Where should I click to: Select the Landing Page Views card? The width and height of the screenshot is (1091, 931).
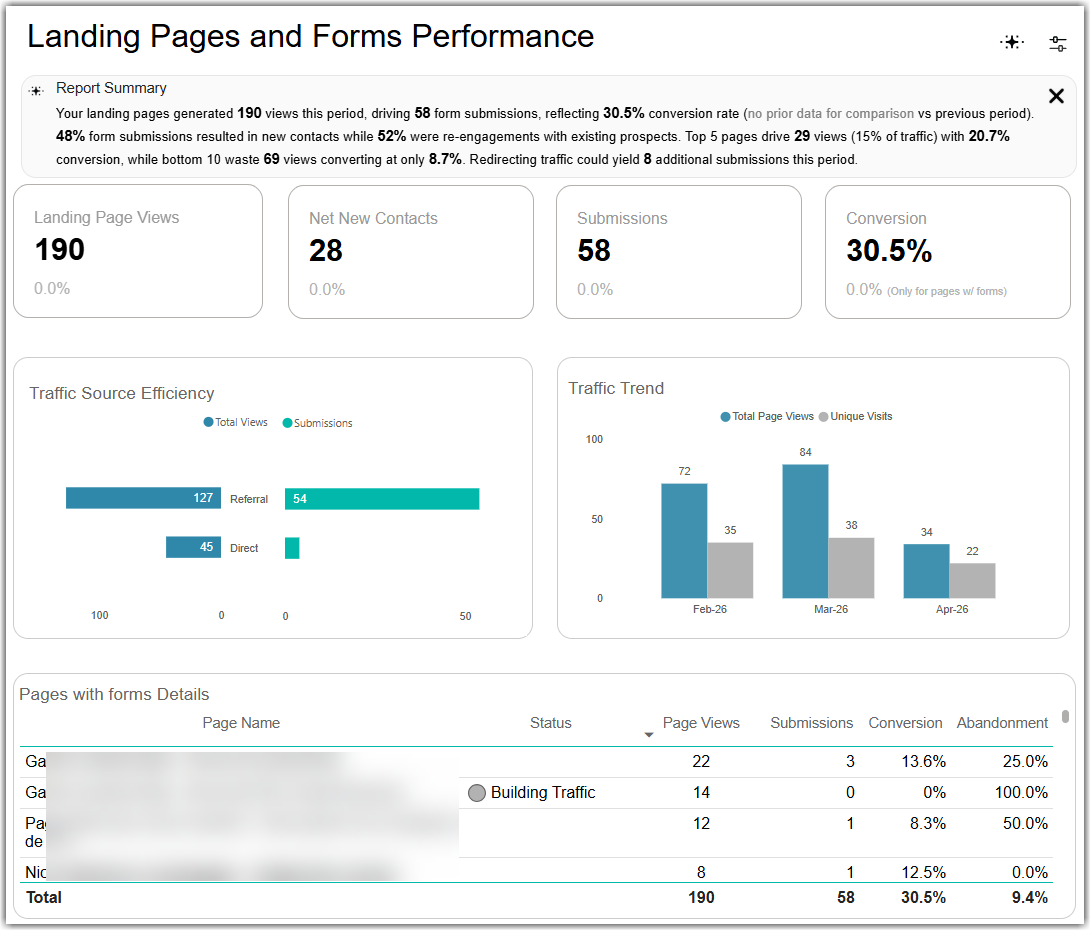click(x=138, y=251)
